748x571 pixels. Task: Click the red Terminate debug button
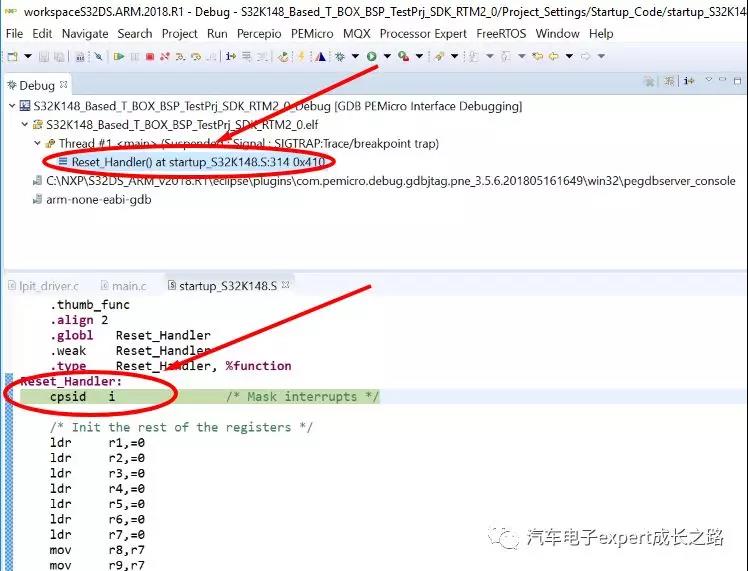click(x=149, y=57)
